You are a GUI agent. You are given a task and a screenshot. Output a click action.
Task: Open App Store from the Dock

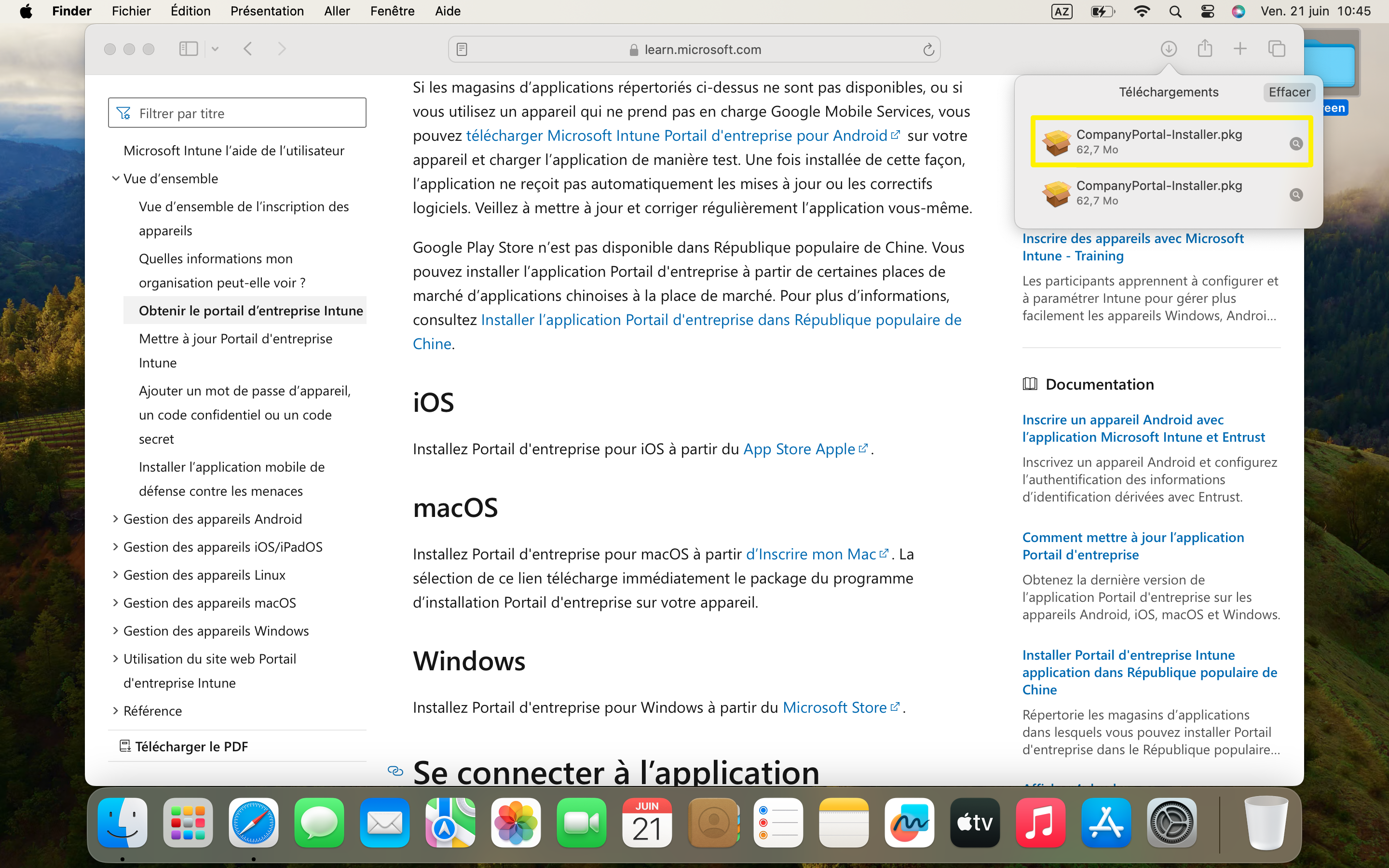point(1106,823)
